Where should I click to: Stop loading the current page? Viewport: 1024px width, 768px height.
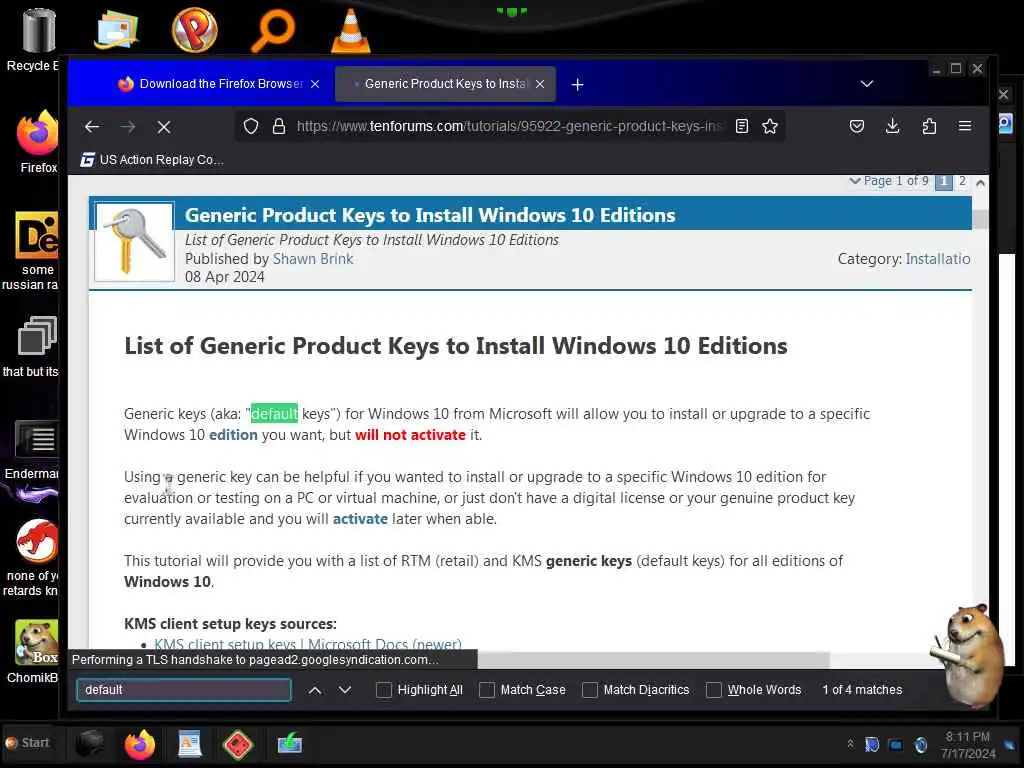(164, 127)
